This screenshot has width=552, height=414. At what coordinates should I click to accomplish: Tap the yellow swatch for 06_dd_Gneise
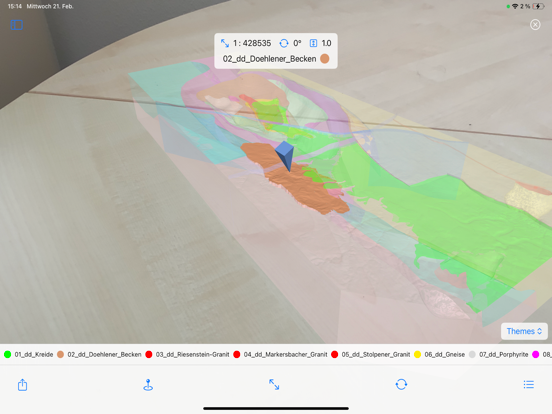tap(418, 355)
